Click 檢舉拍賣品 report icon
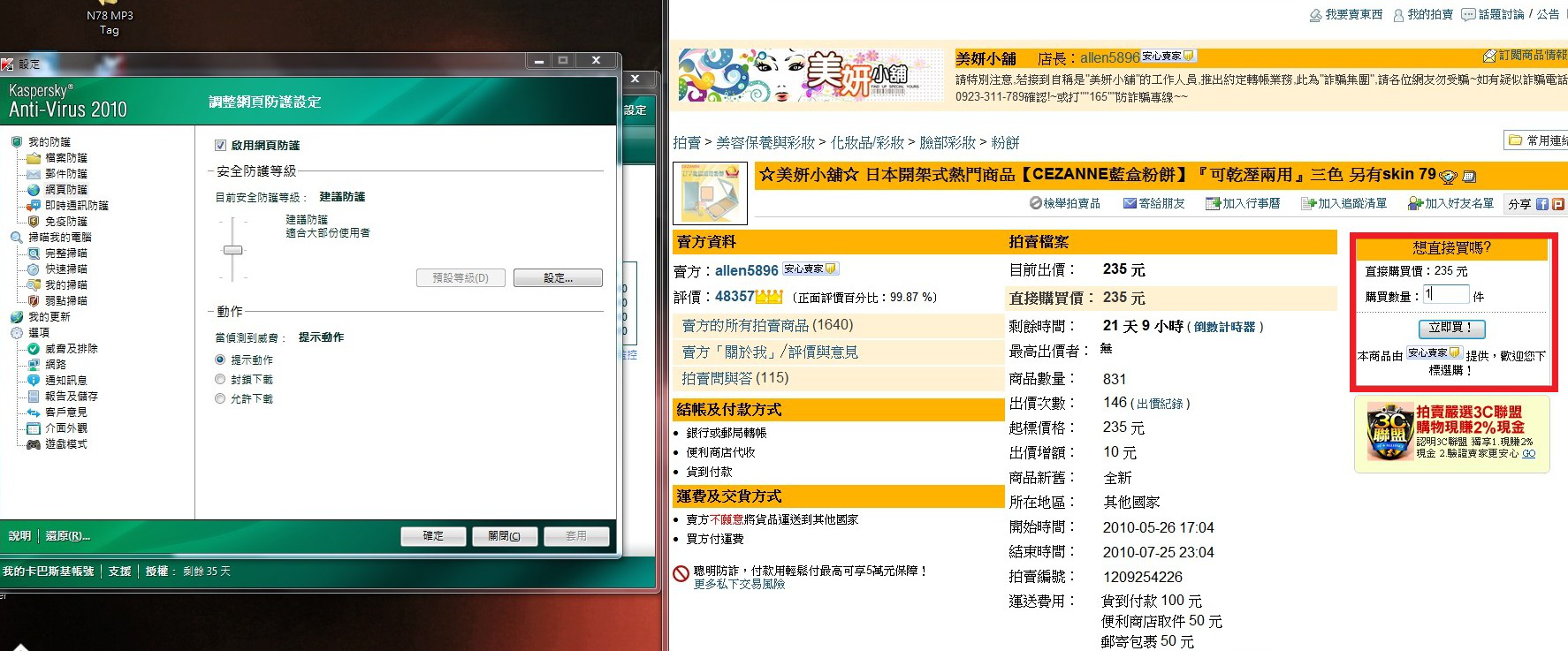Viewport: 1568px width, 651px height. coord(1036,203)
